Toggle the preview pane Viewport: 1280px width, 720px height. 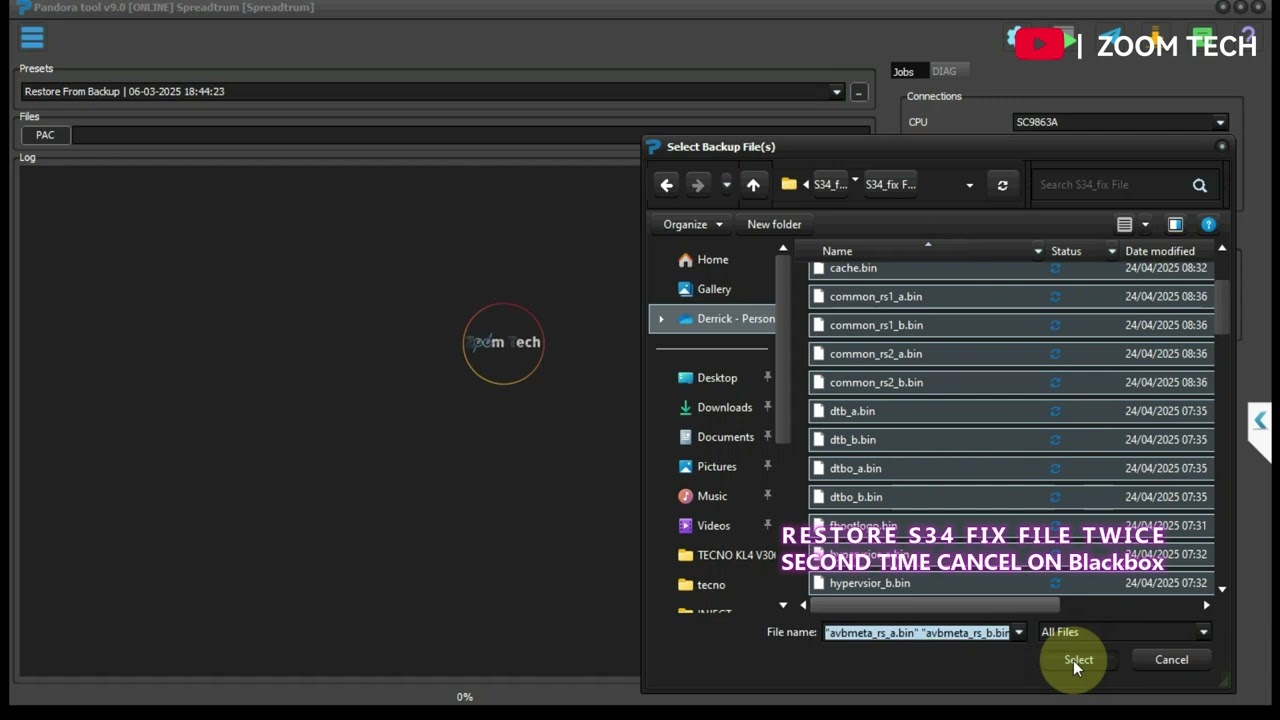(x=1175, y=225)
